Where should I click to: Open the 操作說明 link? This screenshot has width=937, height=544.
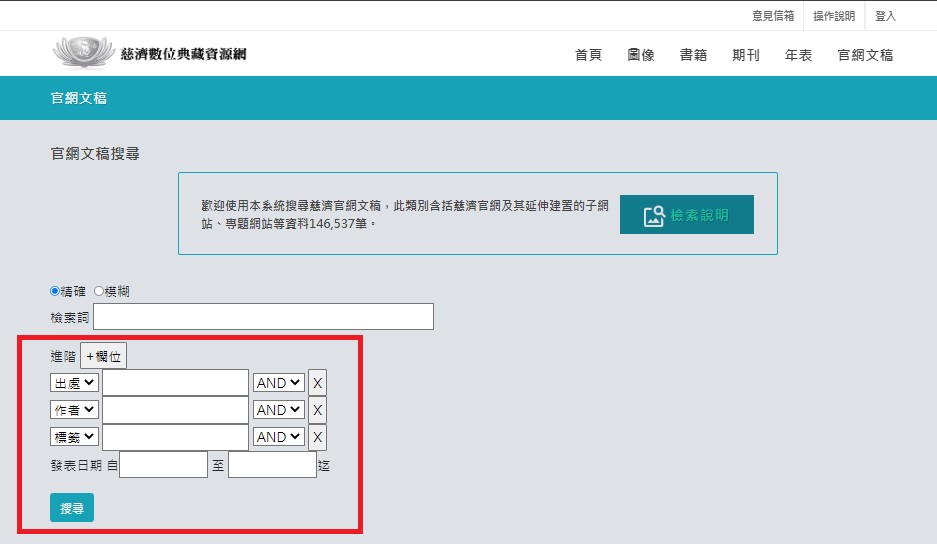(x=834, y=16)
